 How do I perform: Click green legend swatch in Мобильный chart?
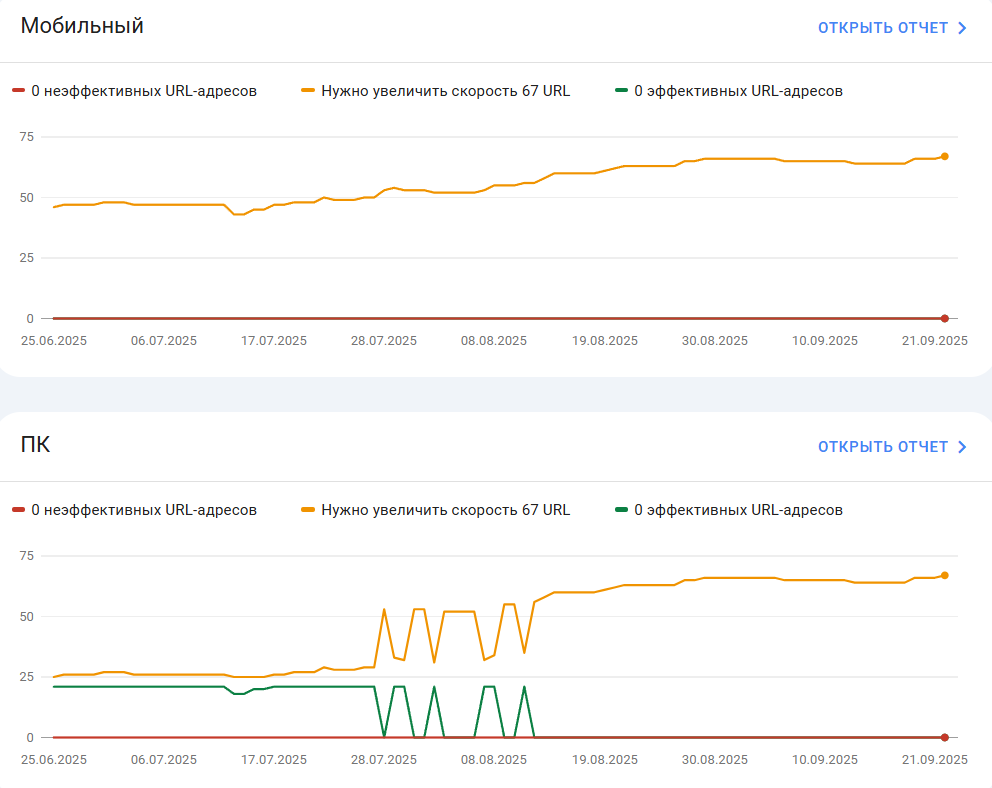[x=621, y=90]
